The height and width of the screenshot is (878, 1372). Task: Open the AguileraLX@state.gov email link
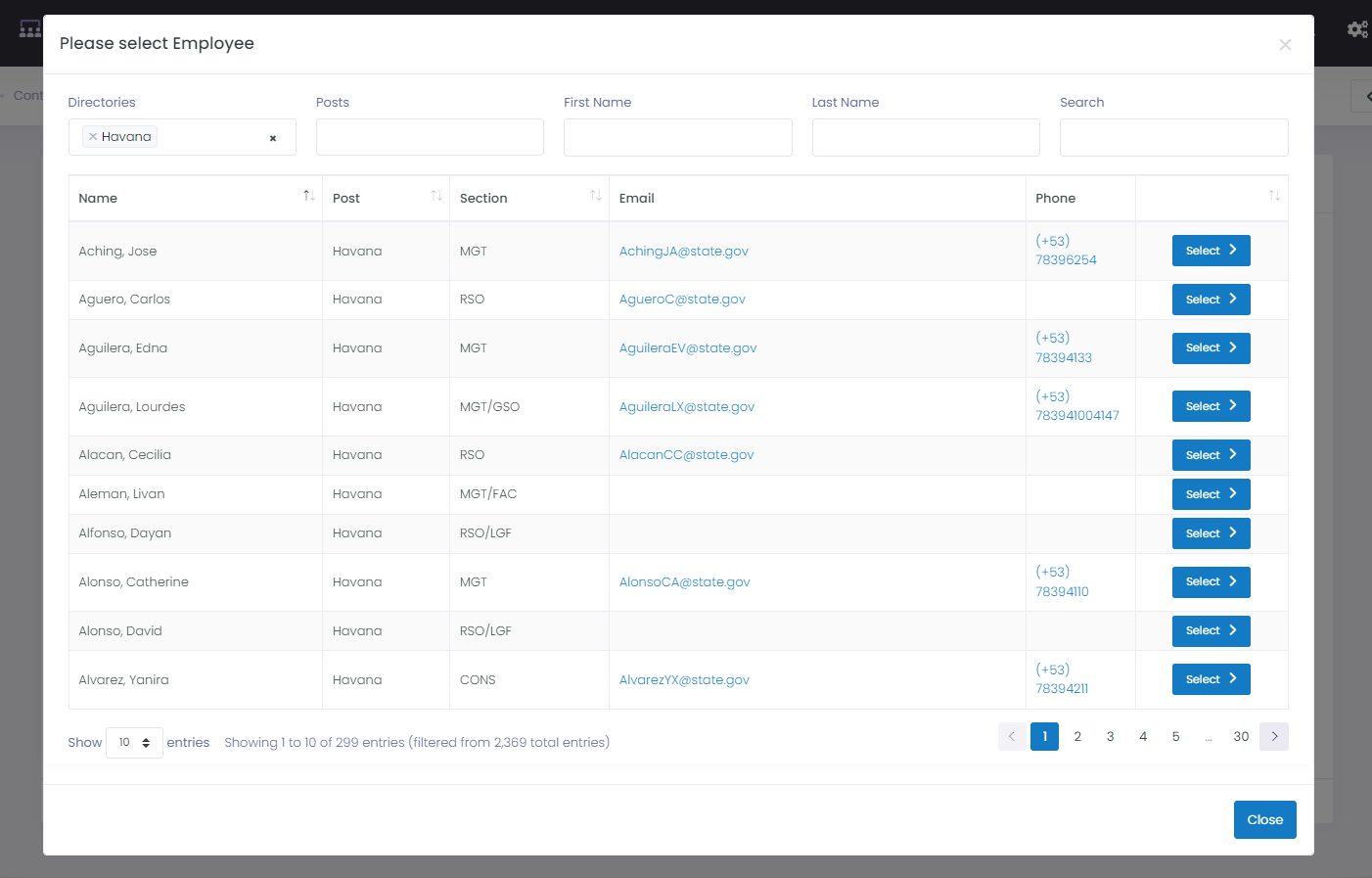(687, 407)
